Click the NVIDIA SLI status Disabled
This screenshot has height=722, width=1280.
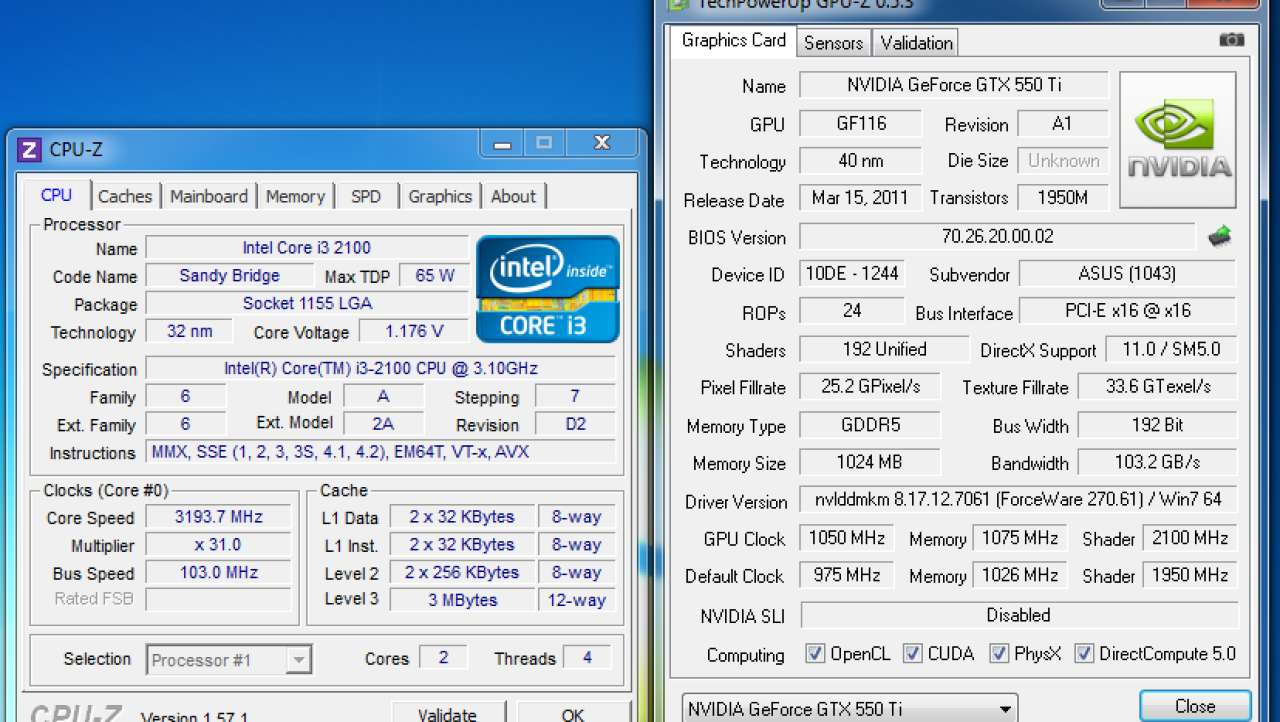(1018, 615)
